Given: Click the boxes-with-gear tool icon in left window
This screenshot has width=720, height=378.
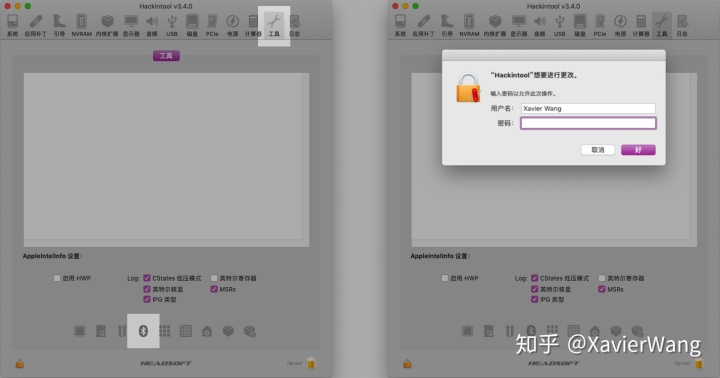Looking at the screenshot, I should point(250,331).
